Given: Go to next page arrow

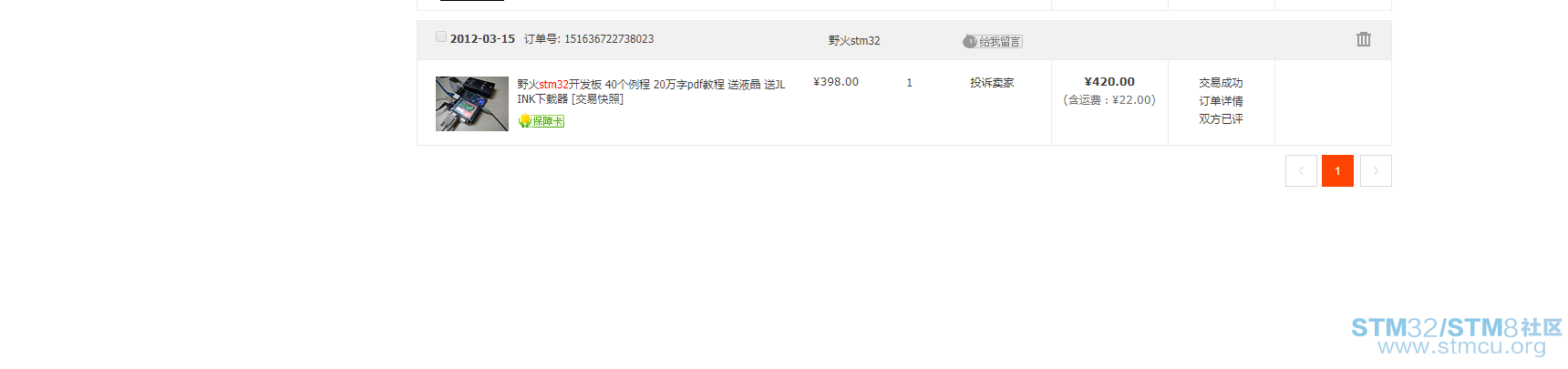Looking at the screenshot, I should [x=1376, y=170].
